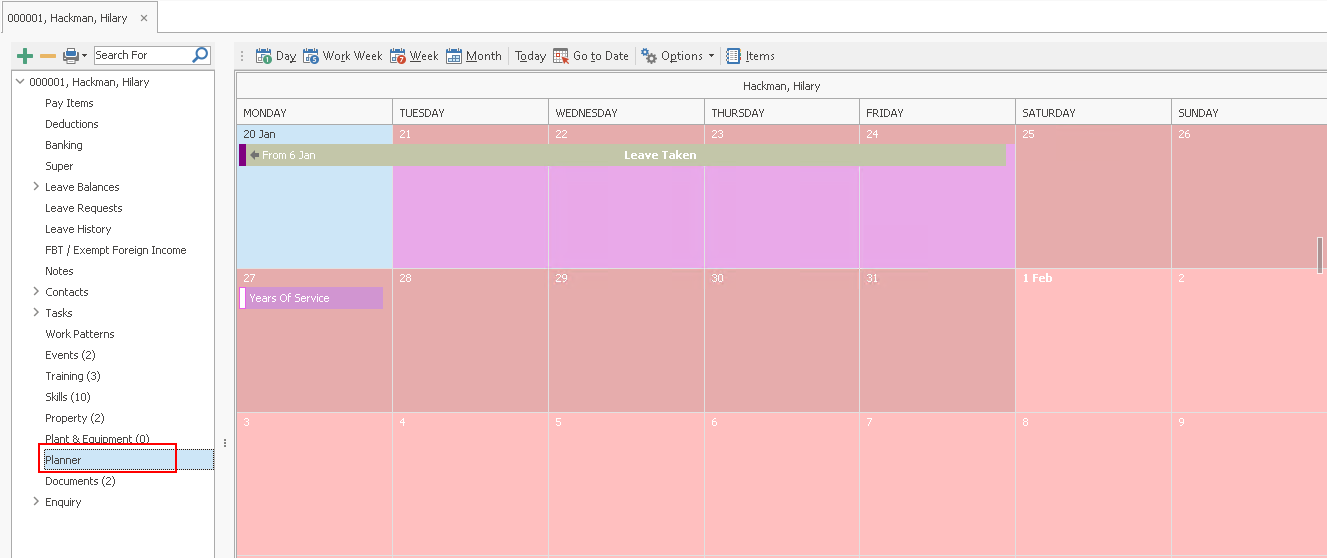Jump to Today in calendar

pos(530,56)
